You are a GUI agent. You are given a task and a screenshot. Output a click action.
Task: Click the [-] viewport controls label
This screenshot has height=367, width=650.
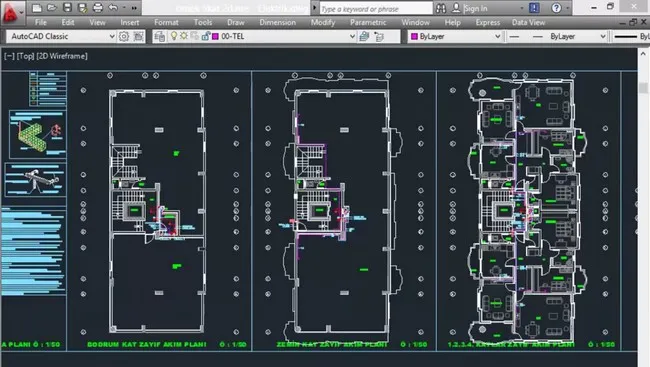pyautogui.click(x=9, y=56)
